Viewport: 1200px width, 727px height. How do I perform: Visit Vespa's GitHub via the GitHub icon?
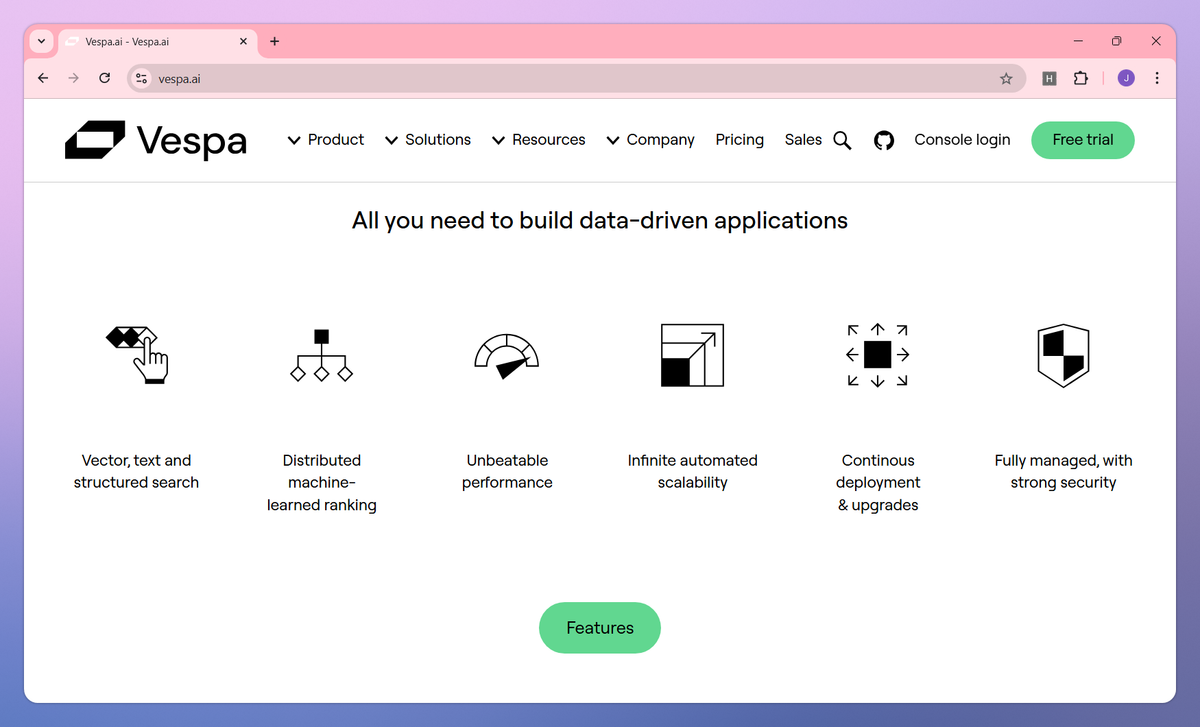884,140
